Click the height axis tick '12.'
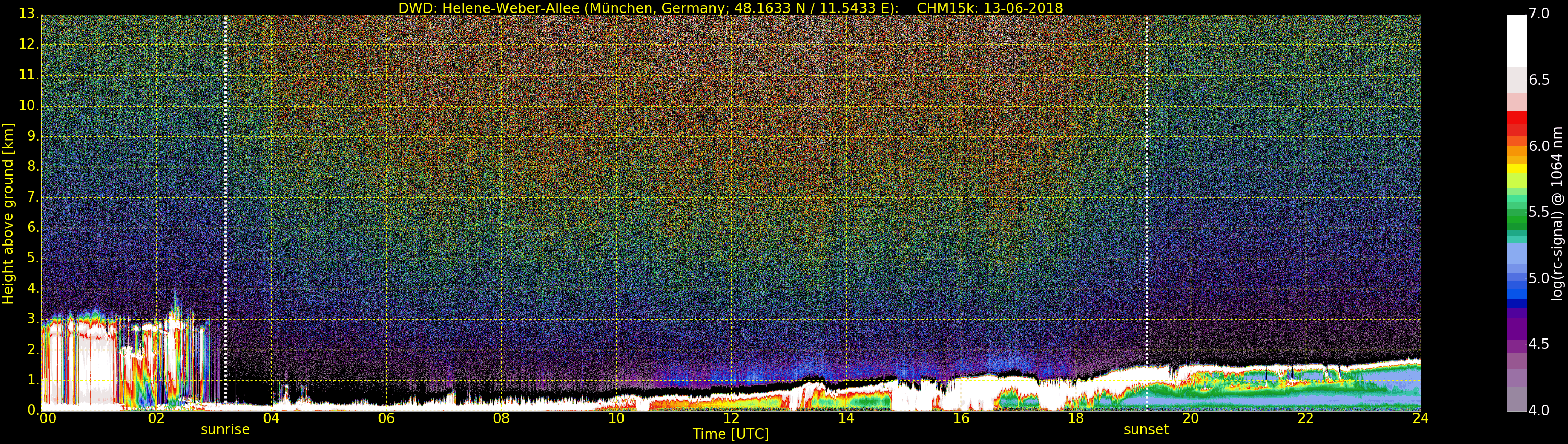 pyautogui.click(x=29, y=44)
